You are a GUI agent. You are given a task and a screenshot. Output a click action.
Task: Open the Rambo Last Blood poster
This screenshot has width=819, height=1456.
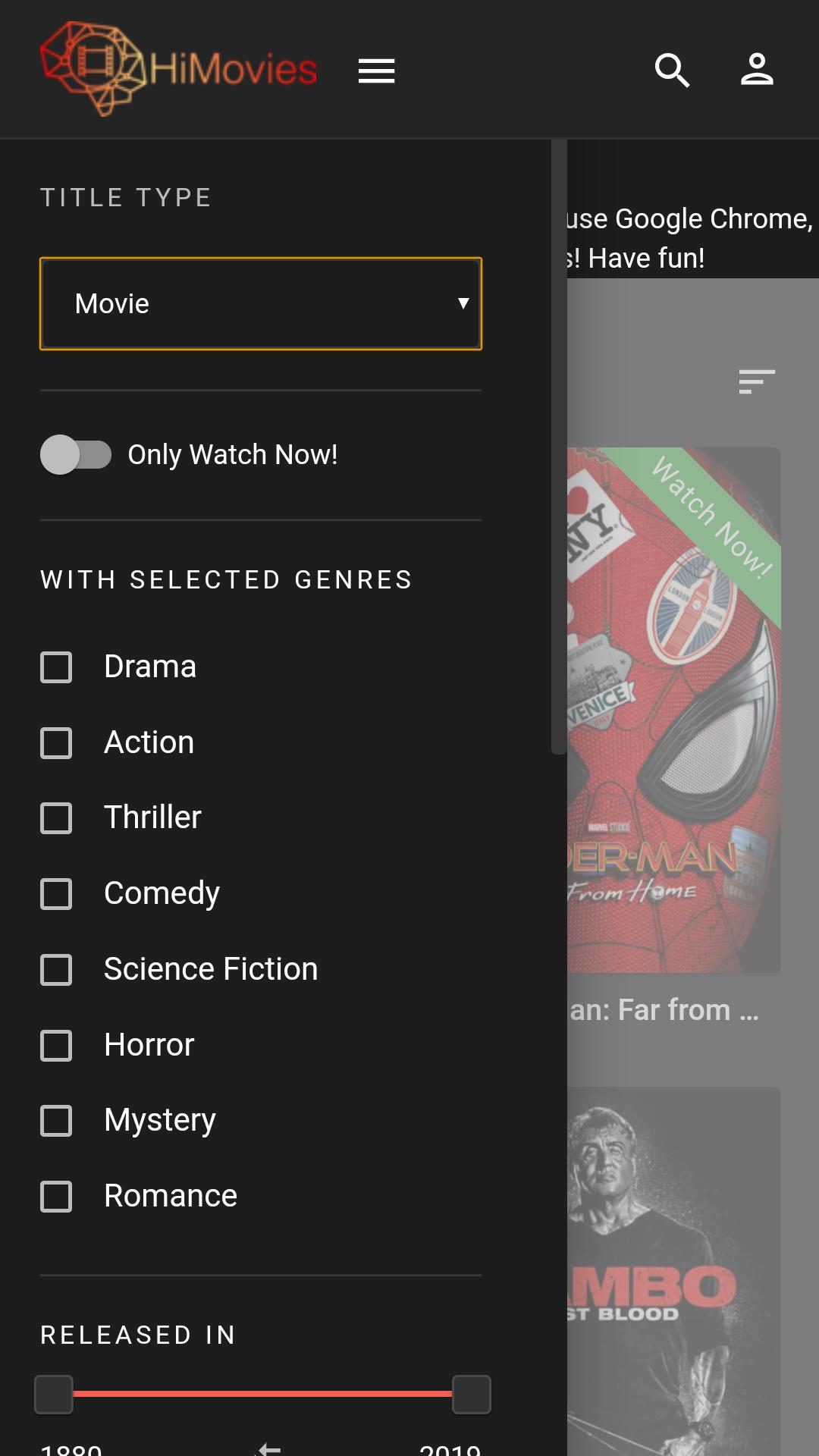674,1271
